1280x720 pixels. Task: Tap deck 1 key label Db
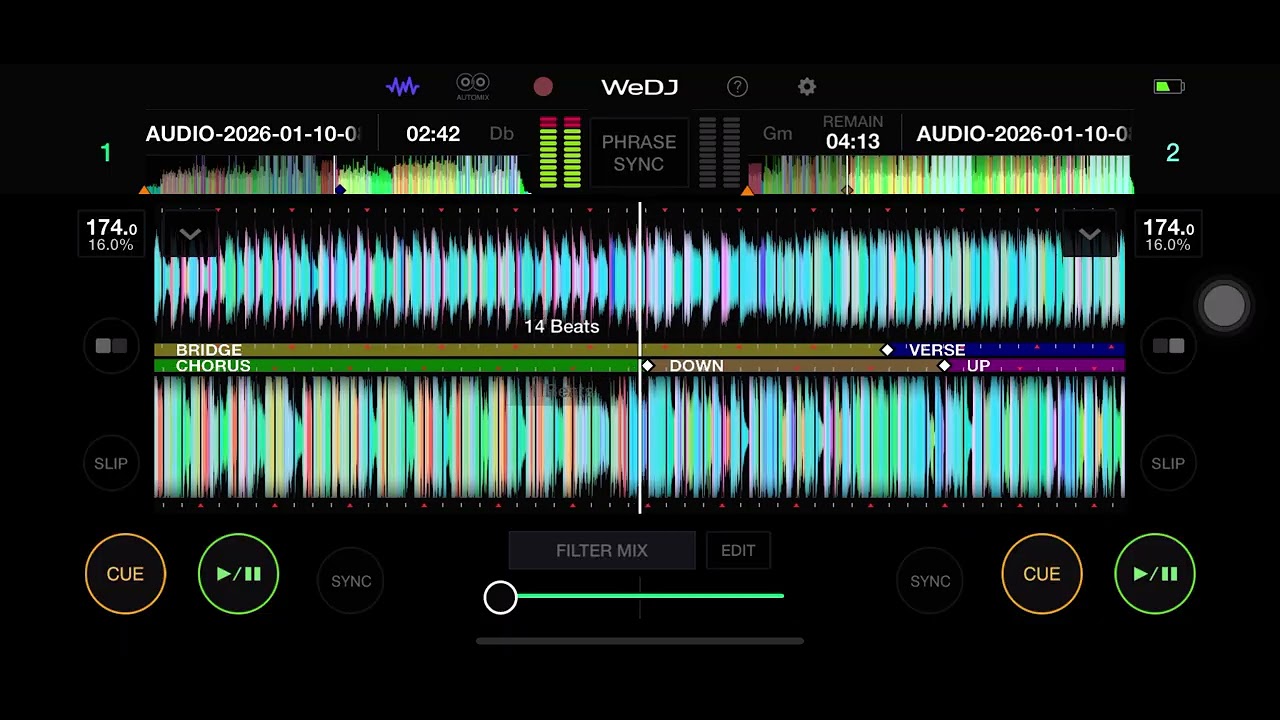501,134
